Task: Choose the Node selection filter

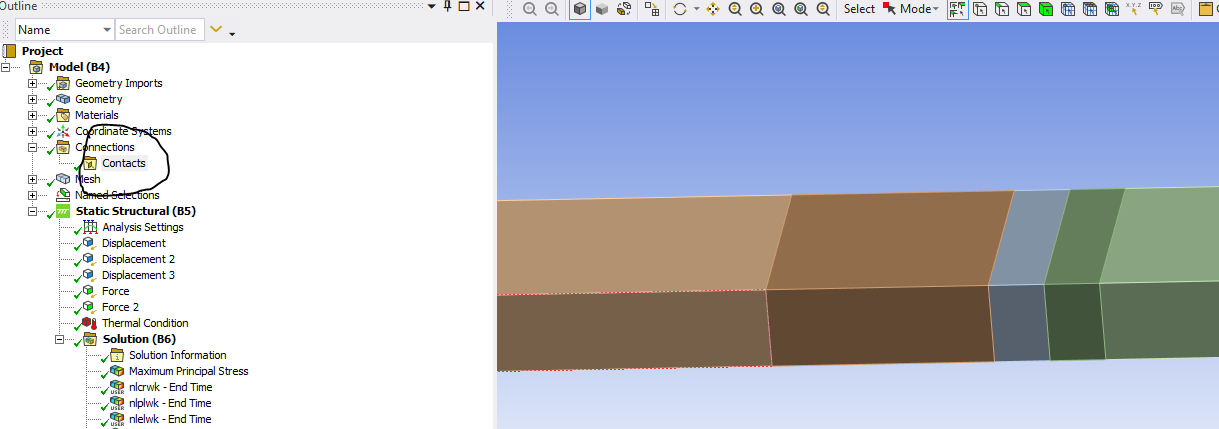Action: coord(1068,9)
